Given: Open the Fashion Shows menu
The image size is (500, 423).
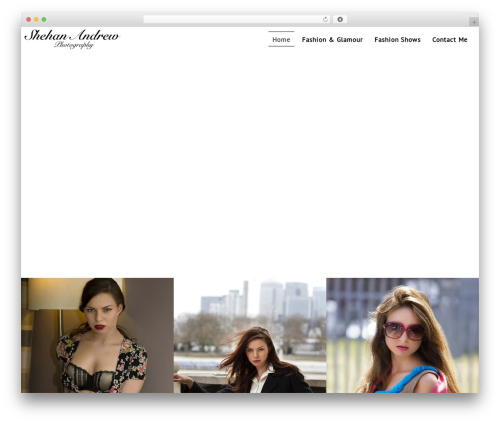Looking at the screenshot, I should pos(397,40).
